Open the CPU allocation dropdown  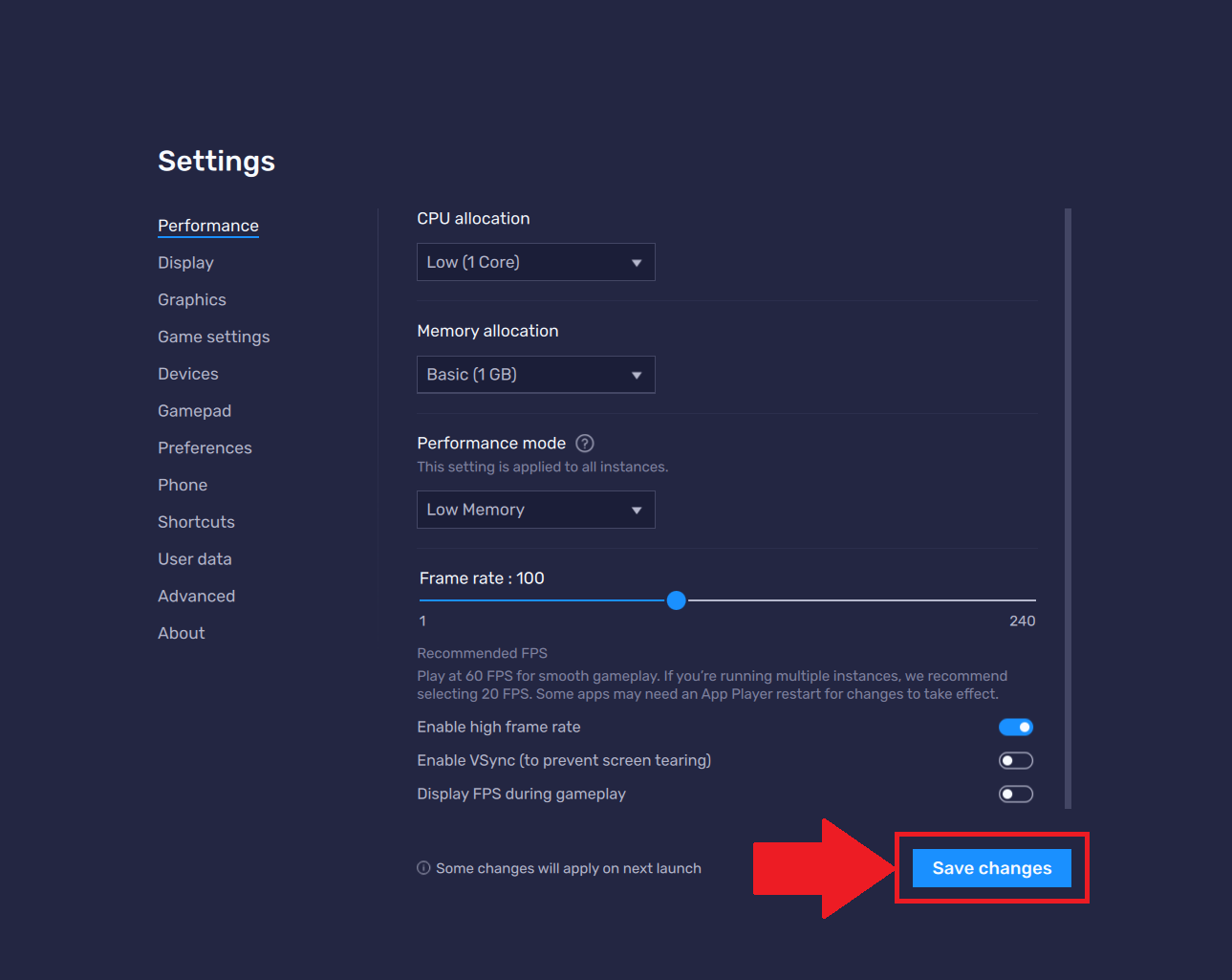[535, 262]
